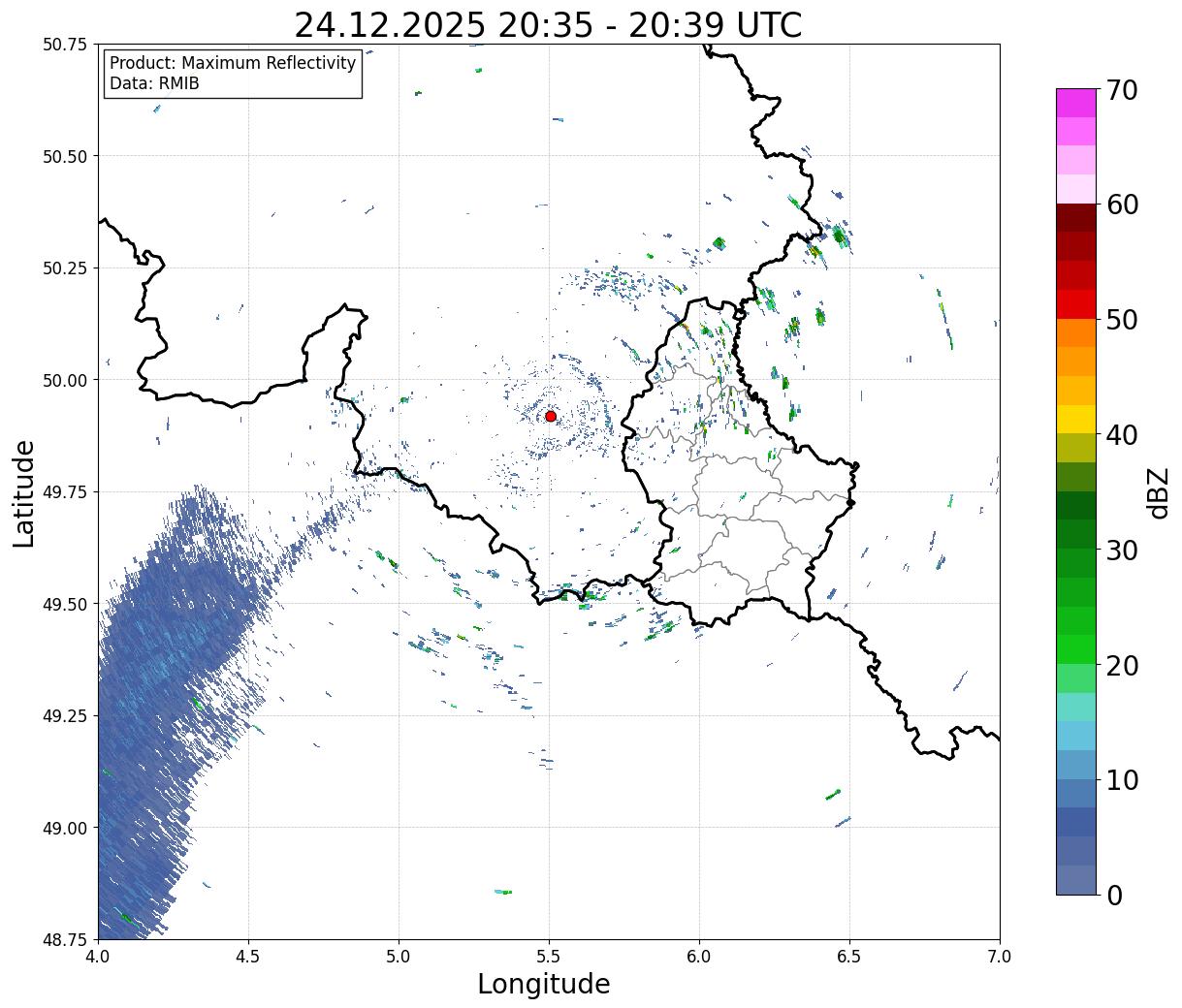The image size is (1182, 1008).
Task: Click the colorbar tick label 20
Action: [x=1121, y=666]
